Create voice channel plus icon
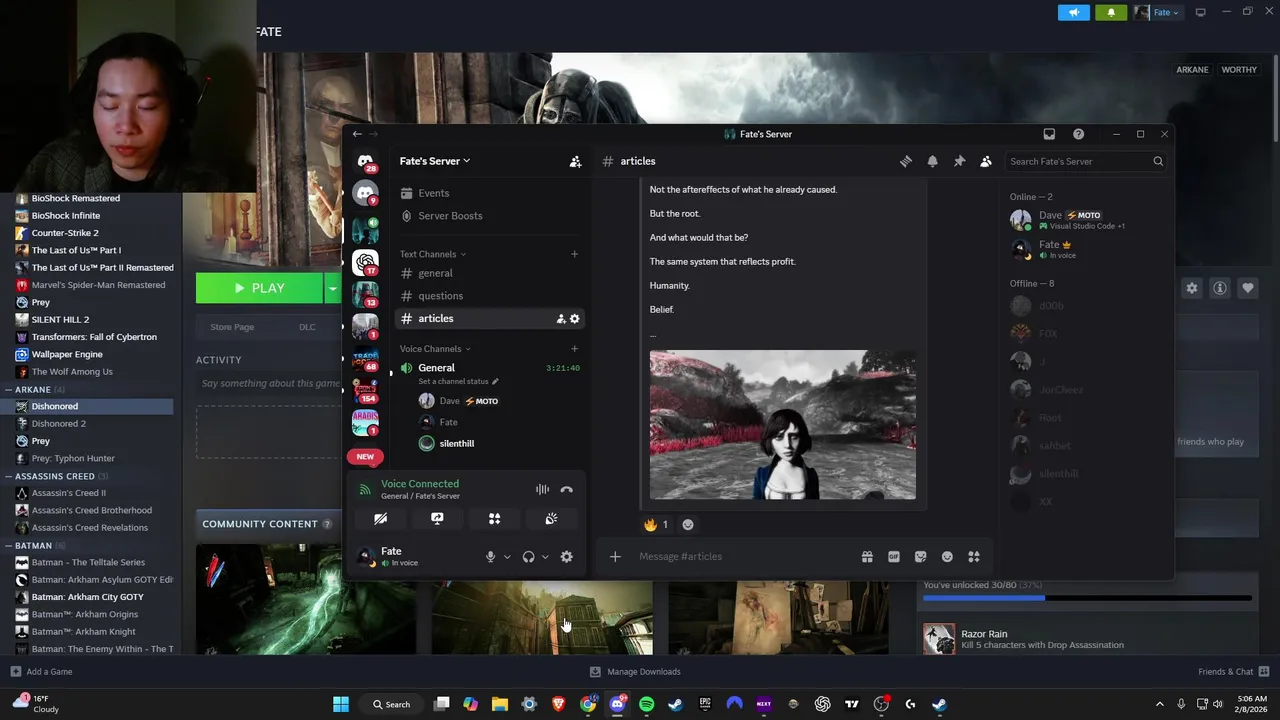Screen dimensions: 1280x720 click(x=574, y=349)
